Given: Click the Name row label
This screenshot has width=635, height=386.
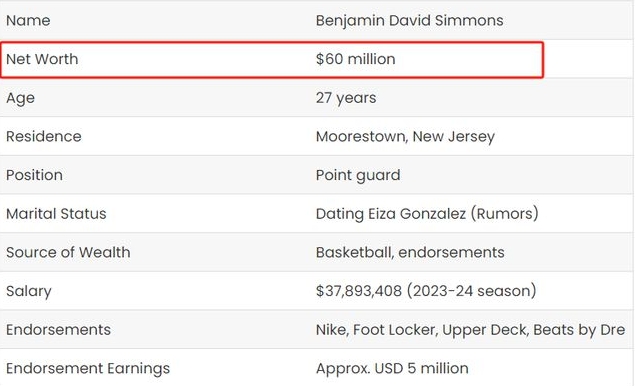Looking at the screenshot, I should pos(28,20).
